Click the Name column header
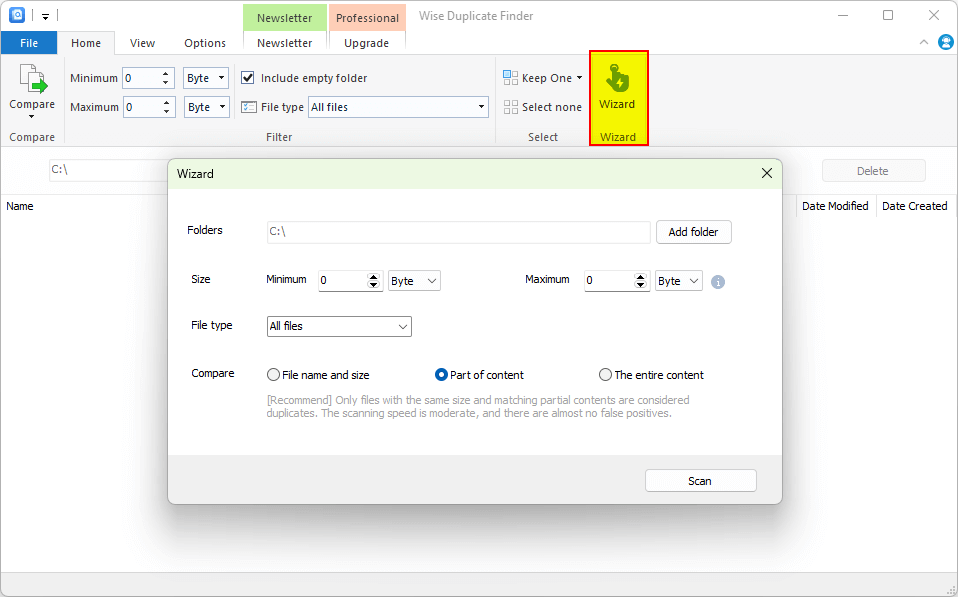Viewport: 958px width, 597px height. [20, 206]
